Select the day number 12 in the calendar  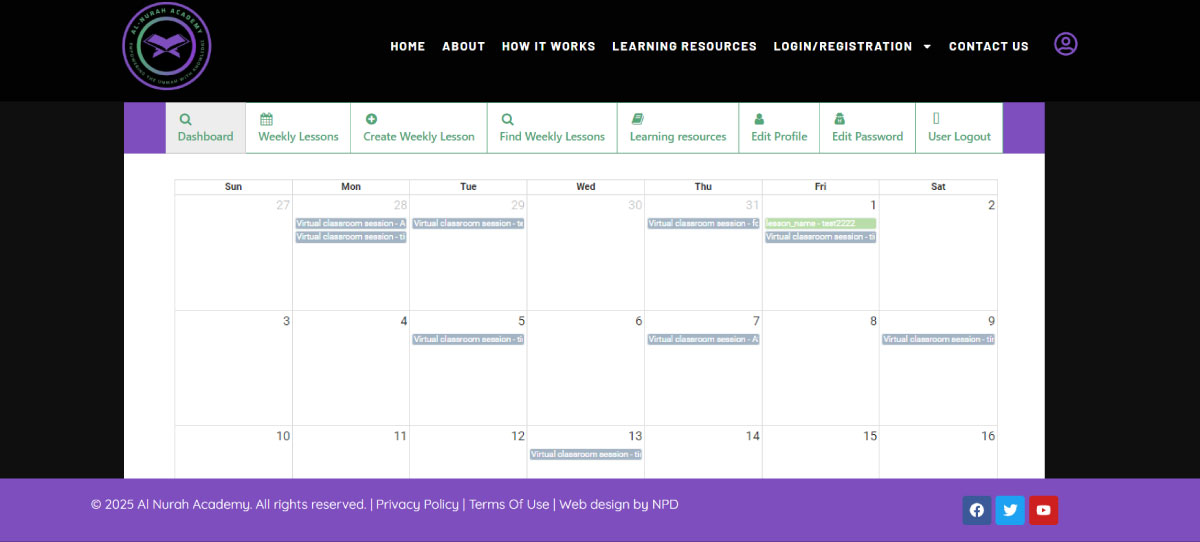coord(518,436)
